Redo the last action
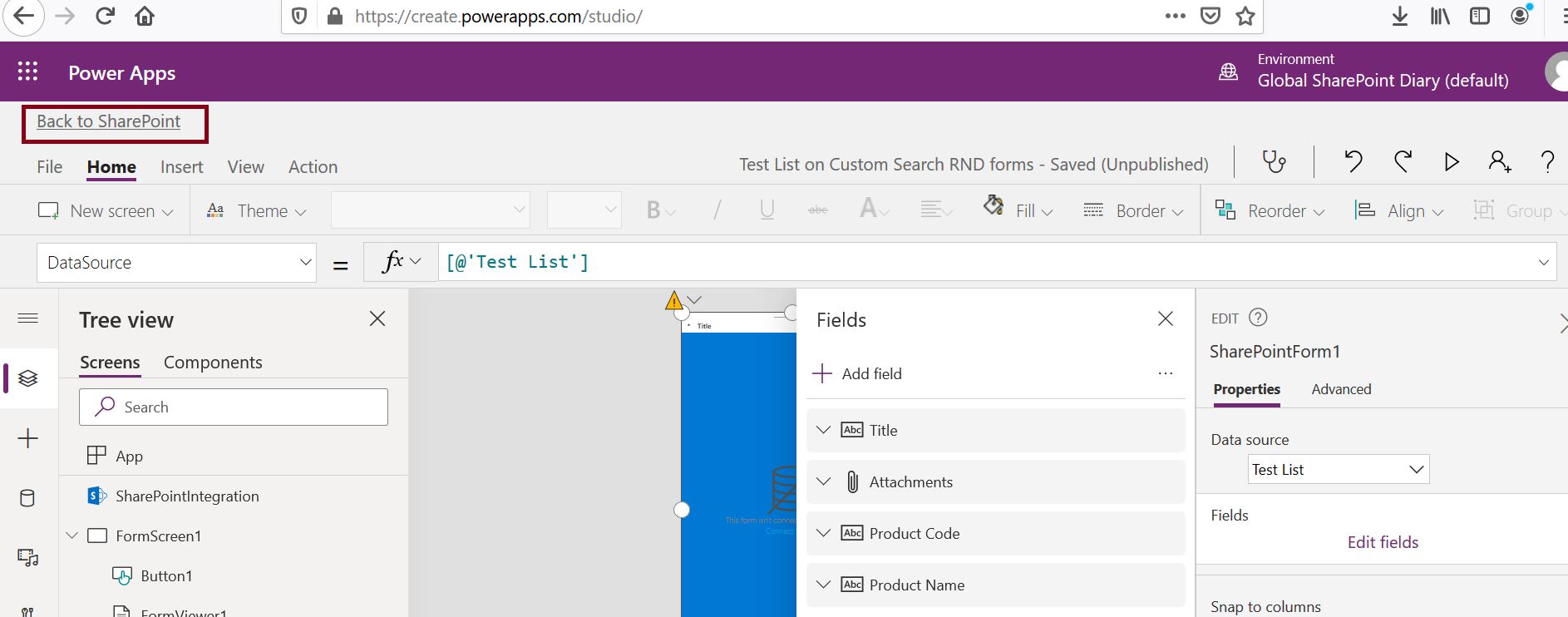1568x617 pixels. (x=1403, y=160)
